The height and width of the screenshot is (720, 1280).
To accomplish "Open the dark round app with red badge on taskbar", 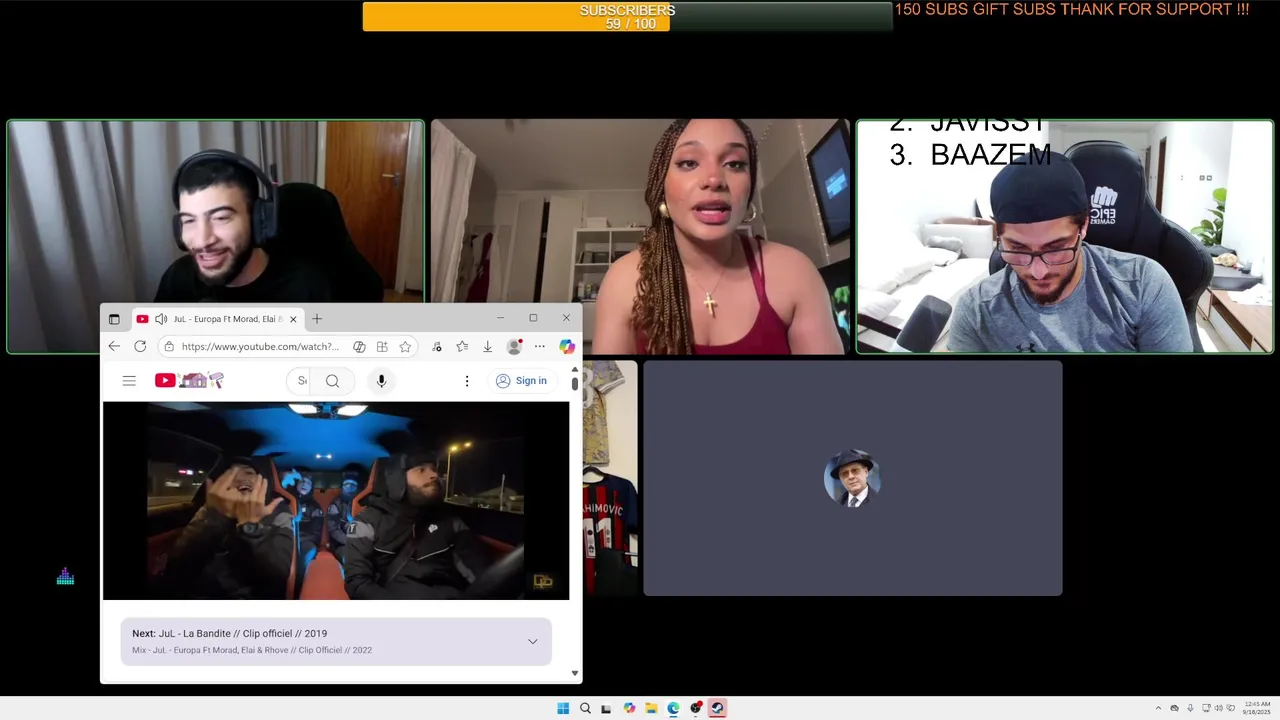I will point(696,708).
